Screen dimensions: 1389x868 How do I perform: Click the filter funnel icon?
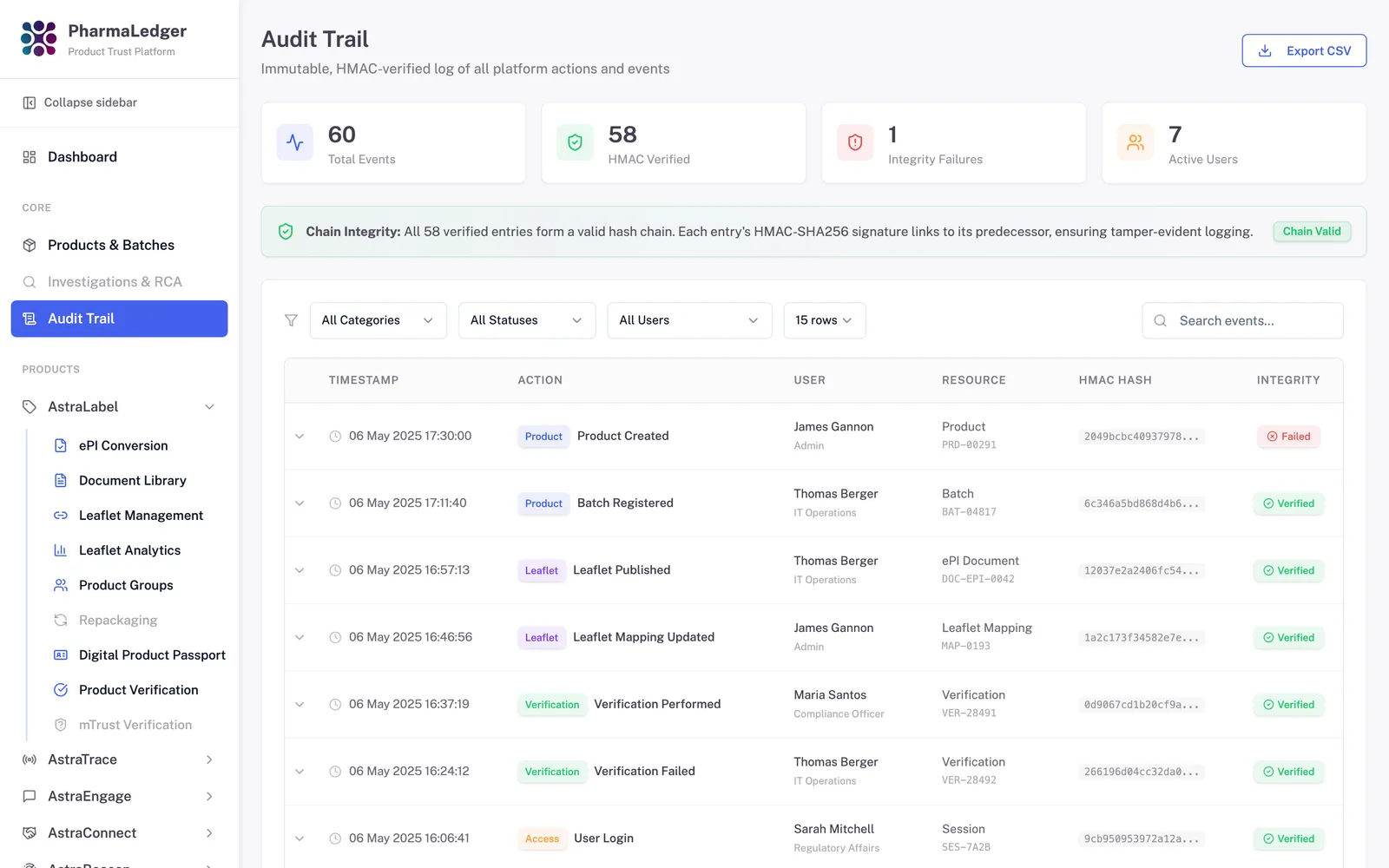click(292, 320)
